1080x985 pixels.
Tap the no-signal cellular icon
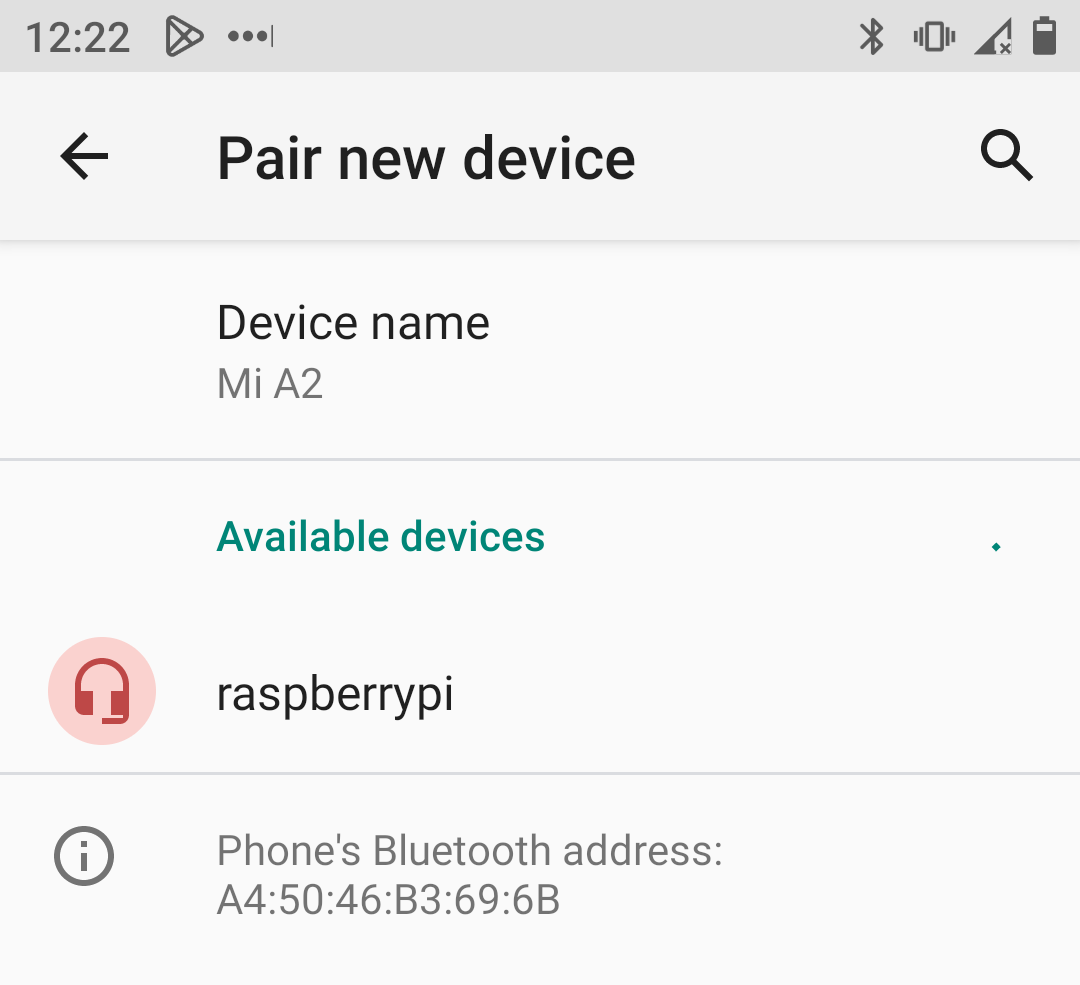click(x=993, y=37)
